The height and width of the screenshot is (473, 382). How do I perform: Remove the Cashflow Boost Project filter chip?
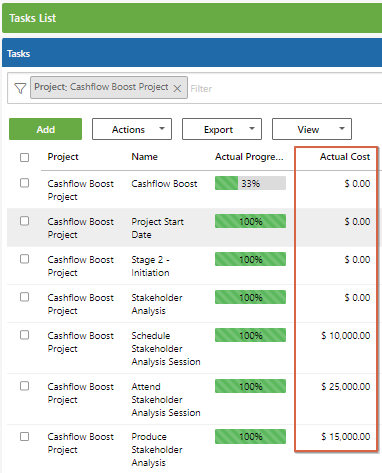[177, 88]
